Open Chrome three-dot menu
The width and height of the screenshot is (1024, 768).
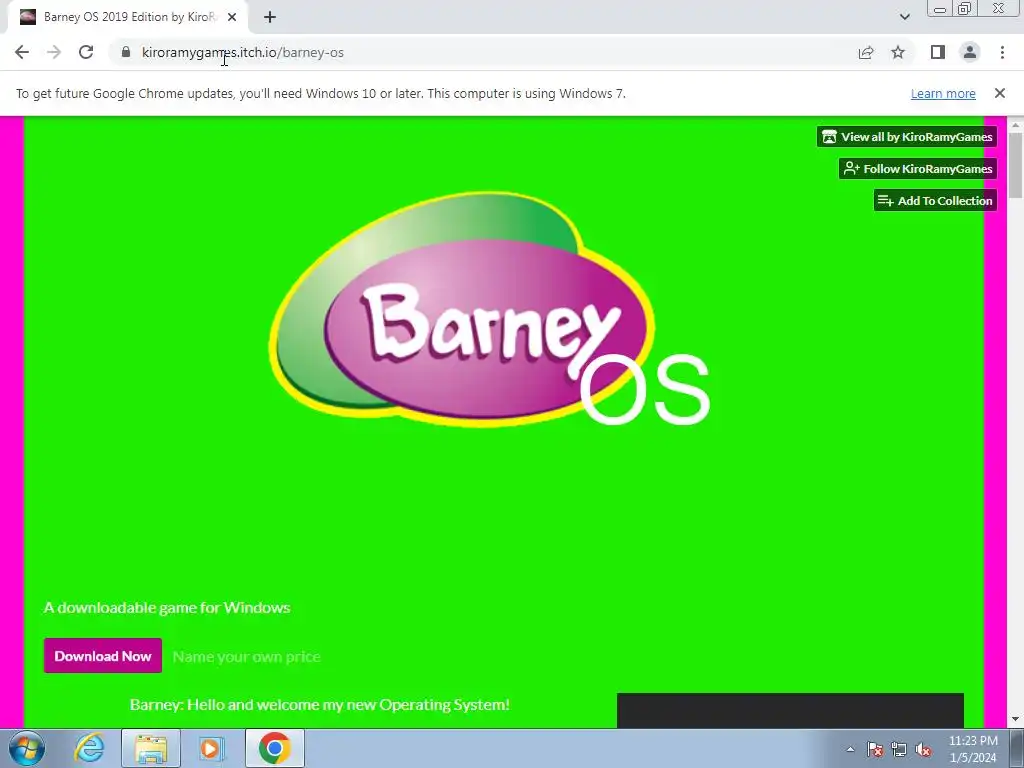coord(1002,52)
